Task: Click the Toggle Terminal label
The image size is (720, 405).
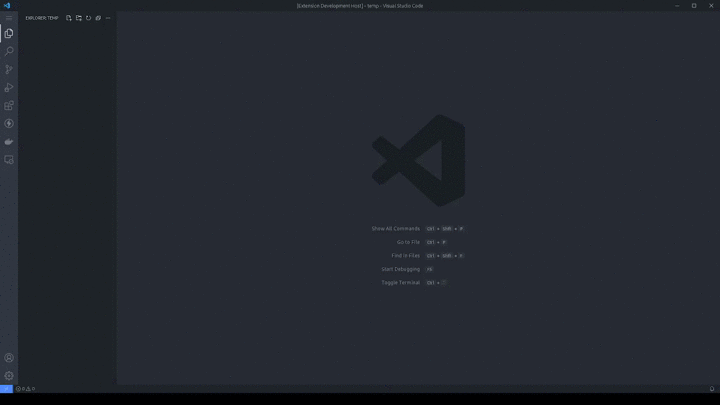Action: [x=400, y=283]
